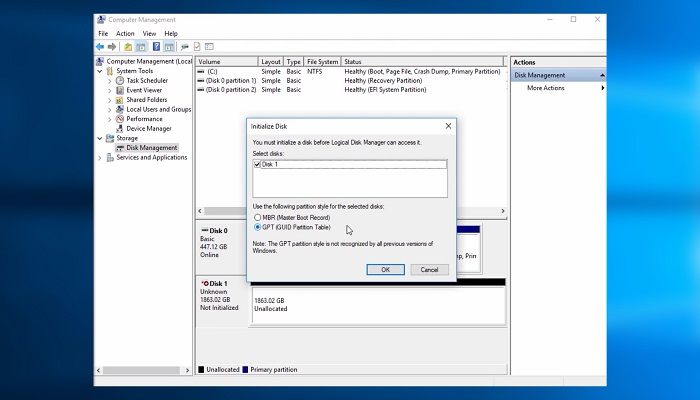The height and width of the screenshot is (400, 700).
Task: Click the Status column header
Action: (x=352, y=61)
